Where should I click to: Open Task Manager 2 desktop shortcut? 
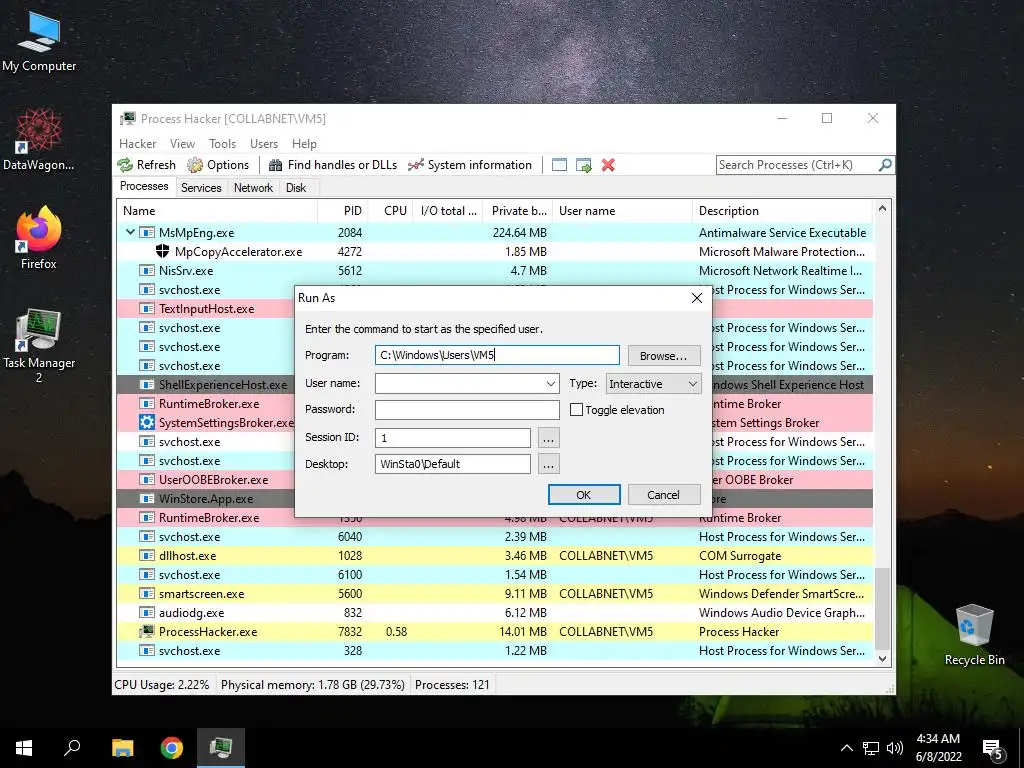tap(39, 346)
